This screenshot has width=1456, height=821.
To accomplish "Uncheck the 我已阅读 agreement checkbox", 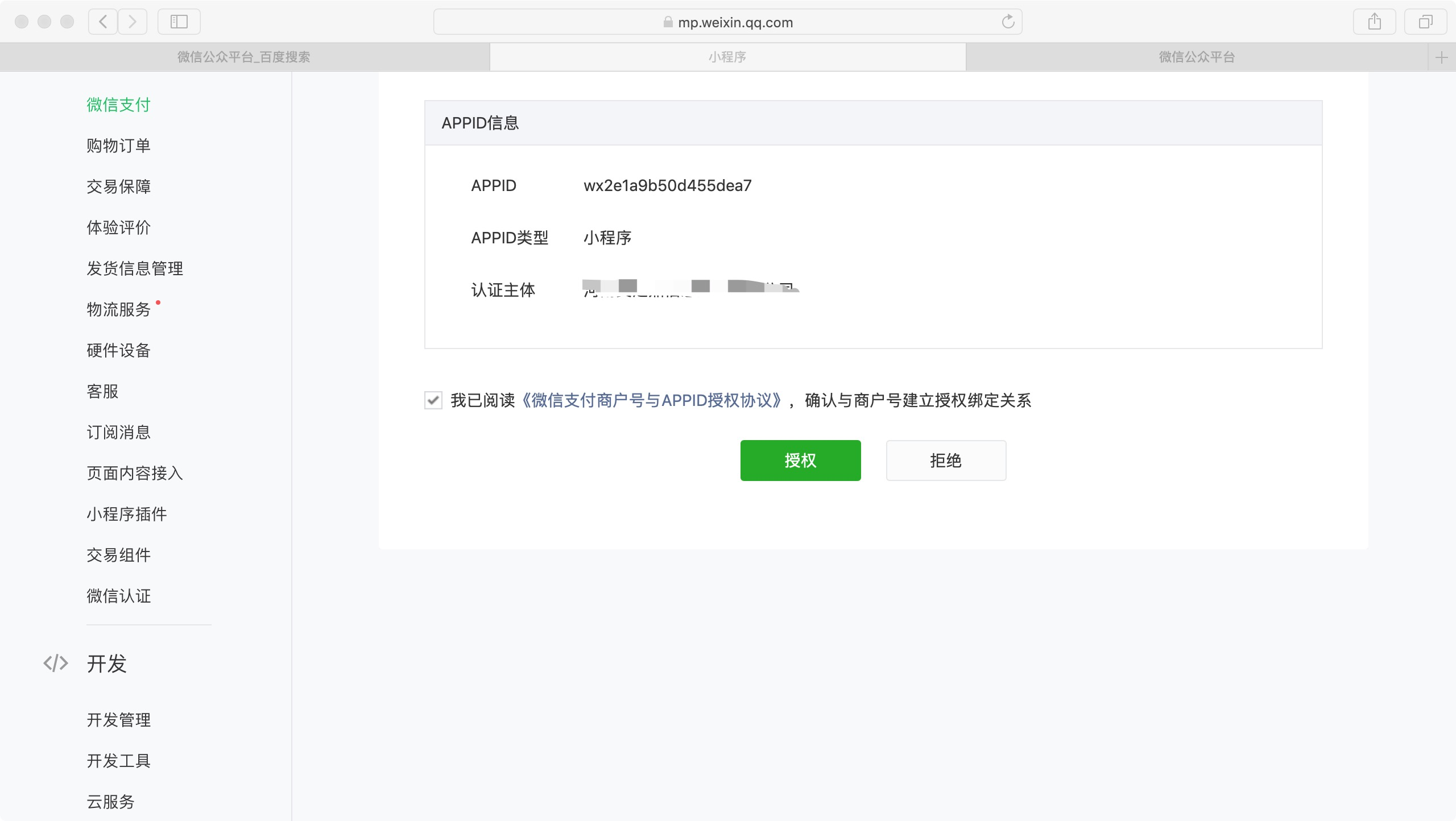I will point(433,400).
